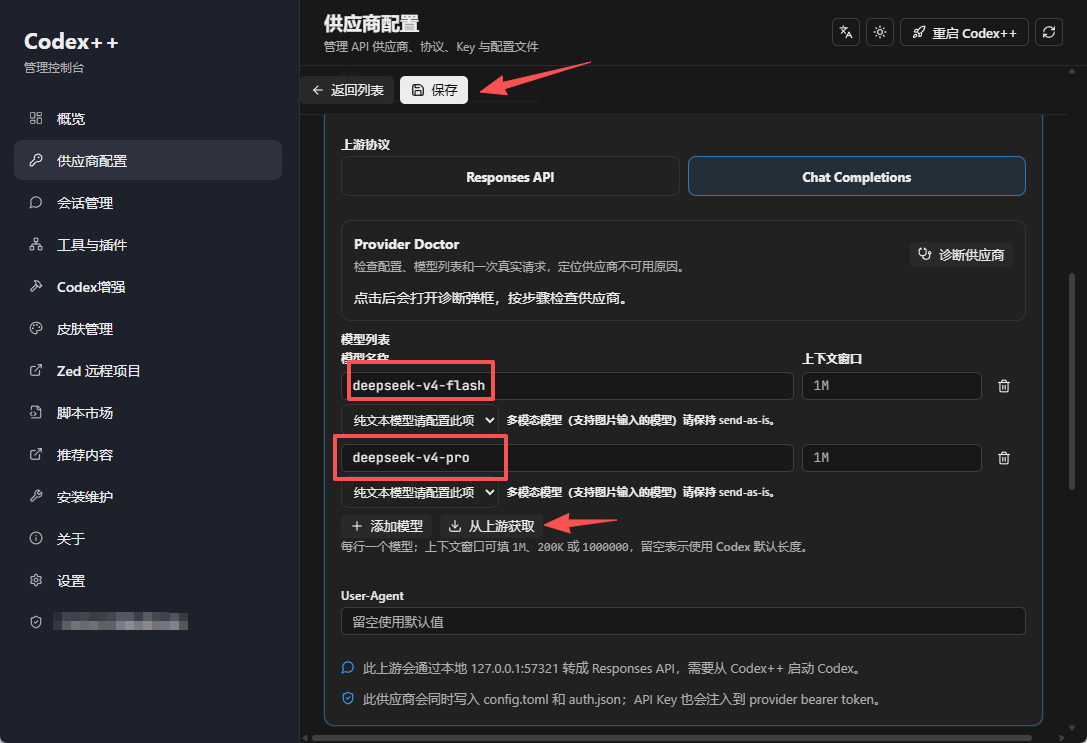Click the shield icon at sidebar bottom
This screenshot has height=743, width=1087.
(x=36, y=622)
